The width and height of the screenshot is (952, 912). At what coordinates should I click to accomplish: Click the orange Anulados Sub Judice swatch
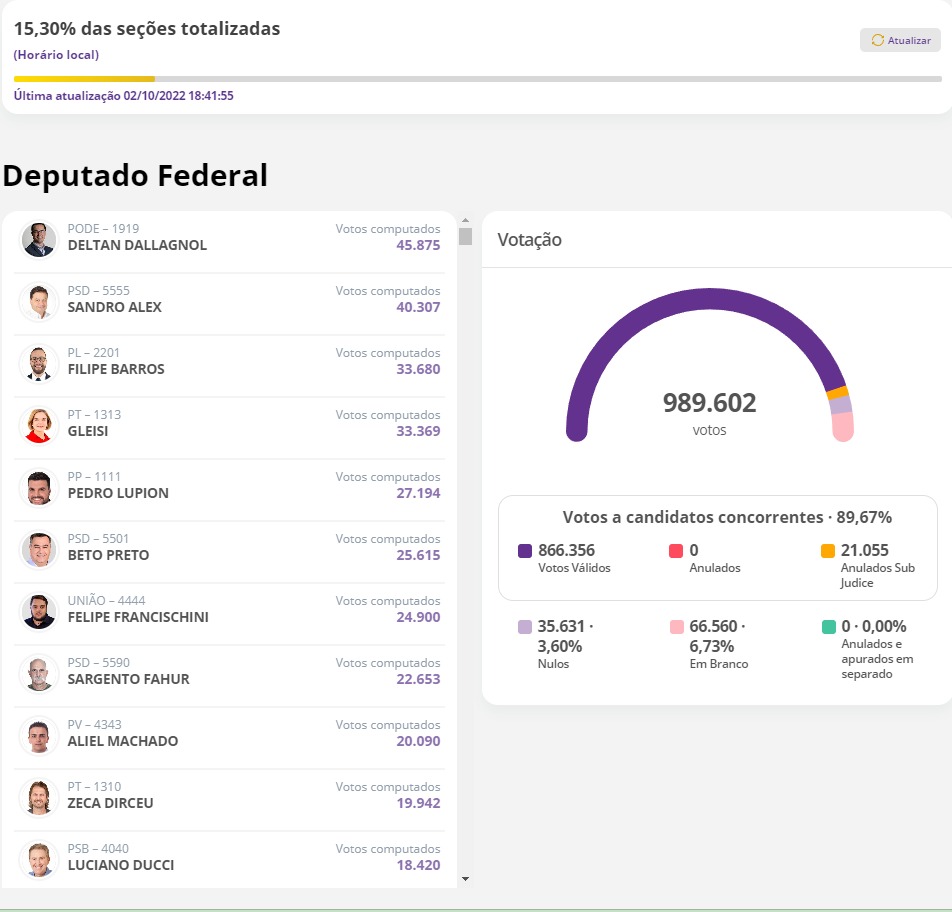pos(828,551)
